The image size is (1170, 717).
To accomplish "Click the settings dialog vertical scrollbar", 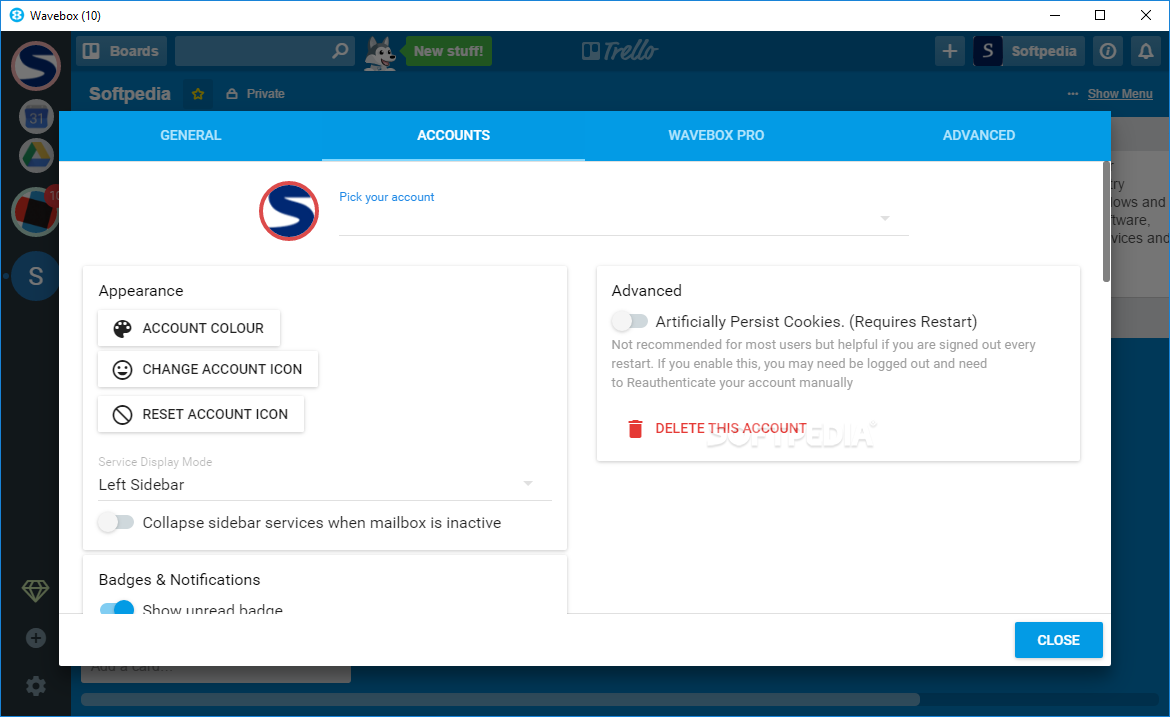I will coord(1106,222).
